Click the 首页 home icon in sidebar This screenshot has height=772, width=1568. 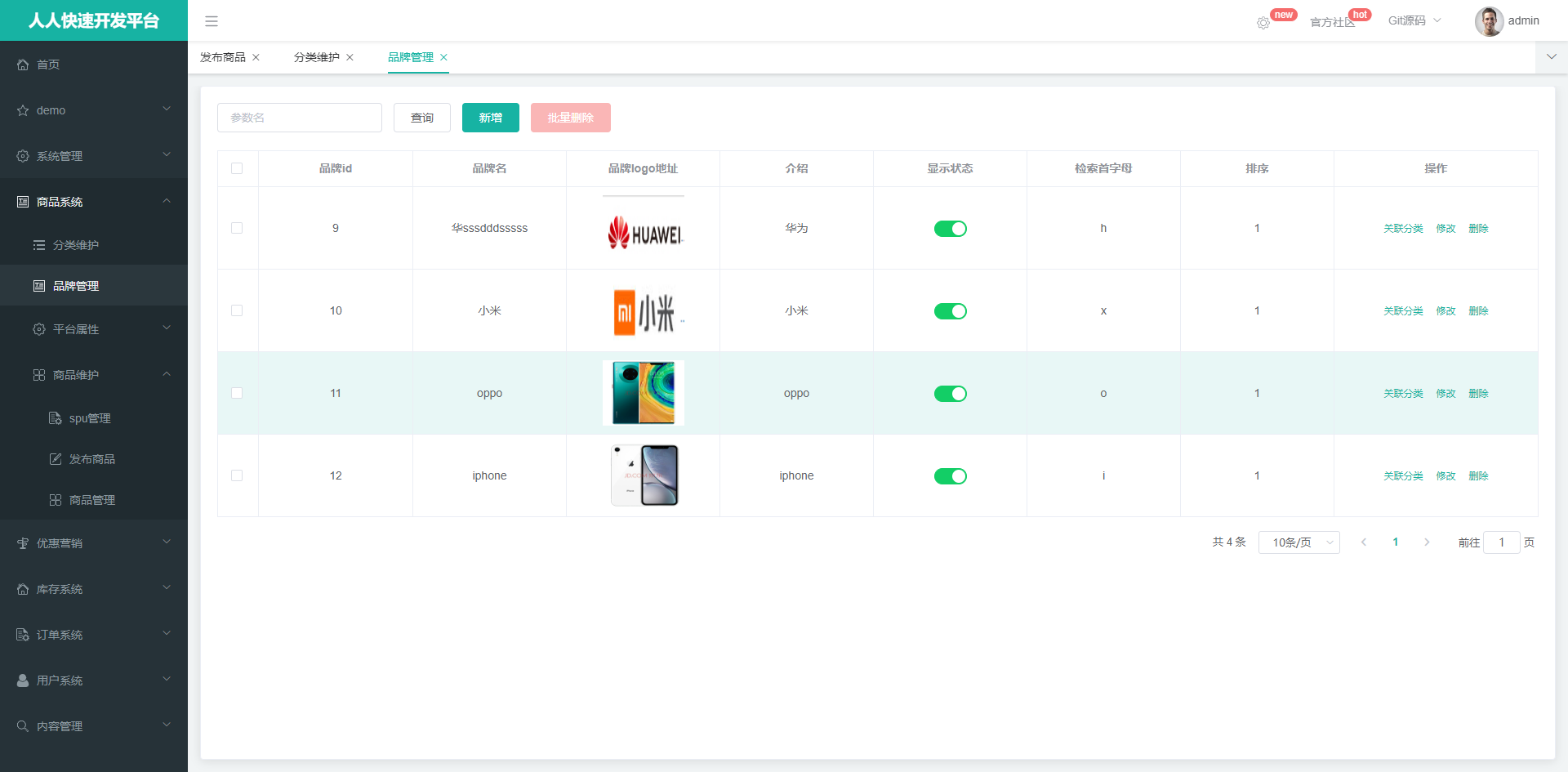(23, 65)
